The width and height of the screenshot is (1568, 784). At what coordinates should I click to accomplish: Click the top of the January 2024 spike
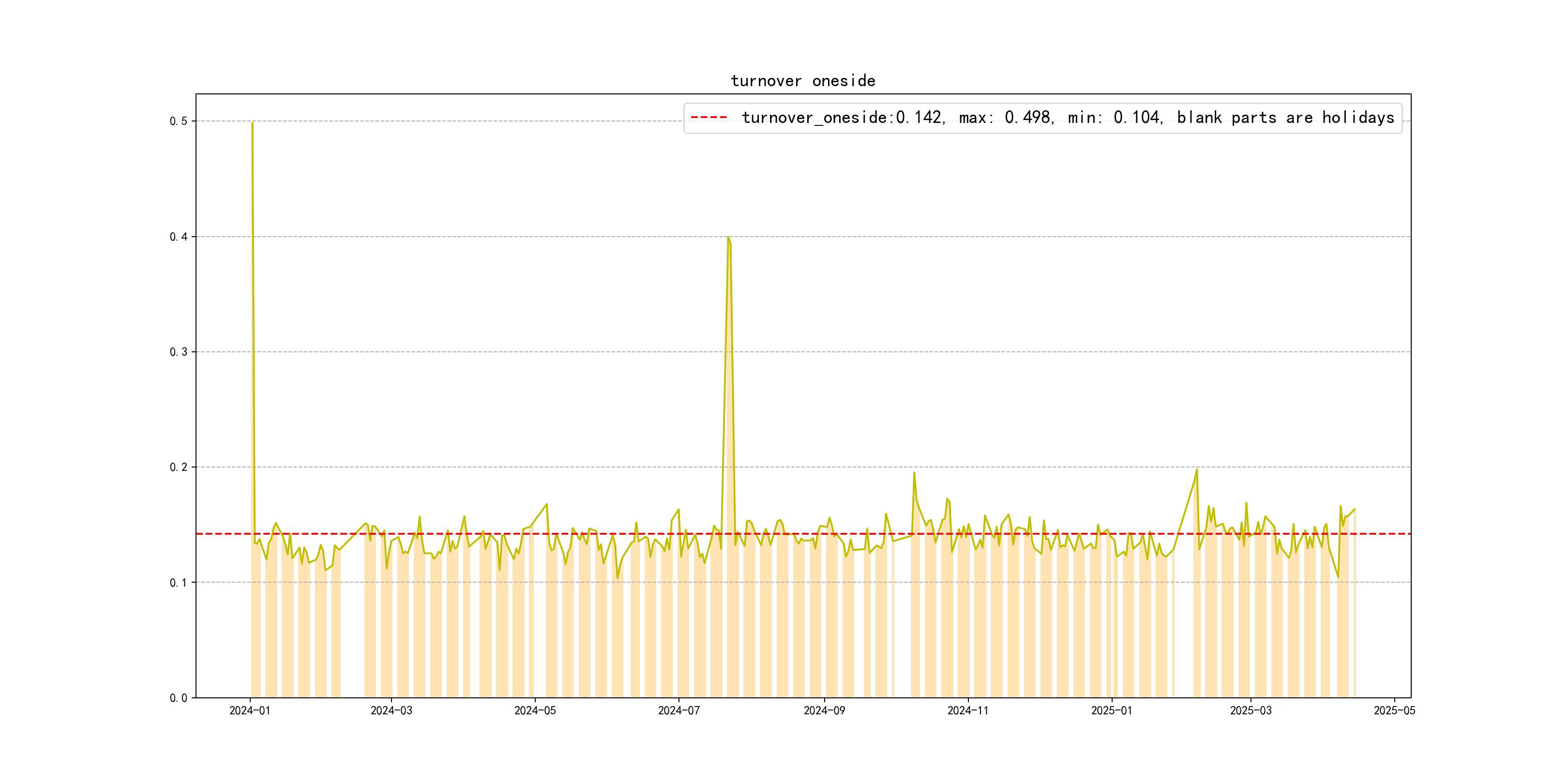[252, 123]
